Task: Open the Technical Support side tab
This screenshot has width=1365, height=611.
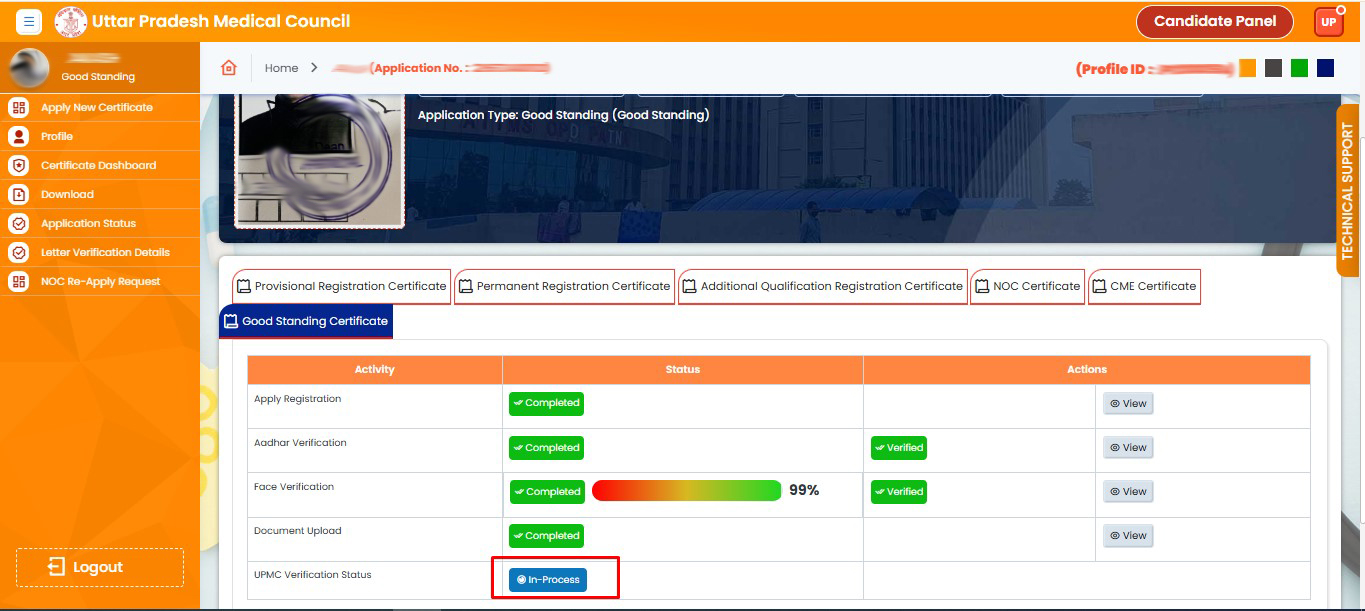Action: (x=1348, y=190)
